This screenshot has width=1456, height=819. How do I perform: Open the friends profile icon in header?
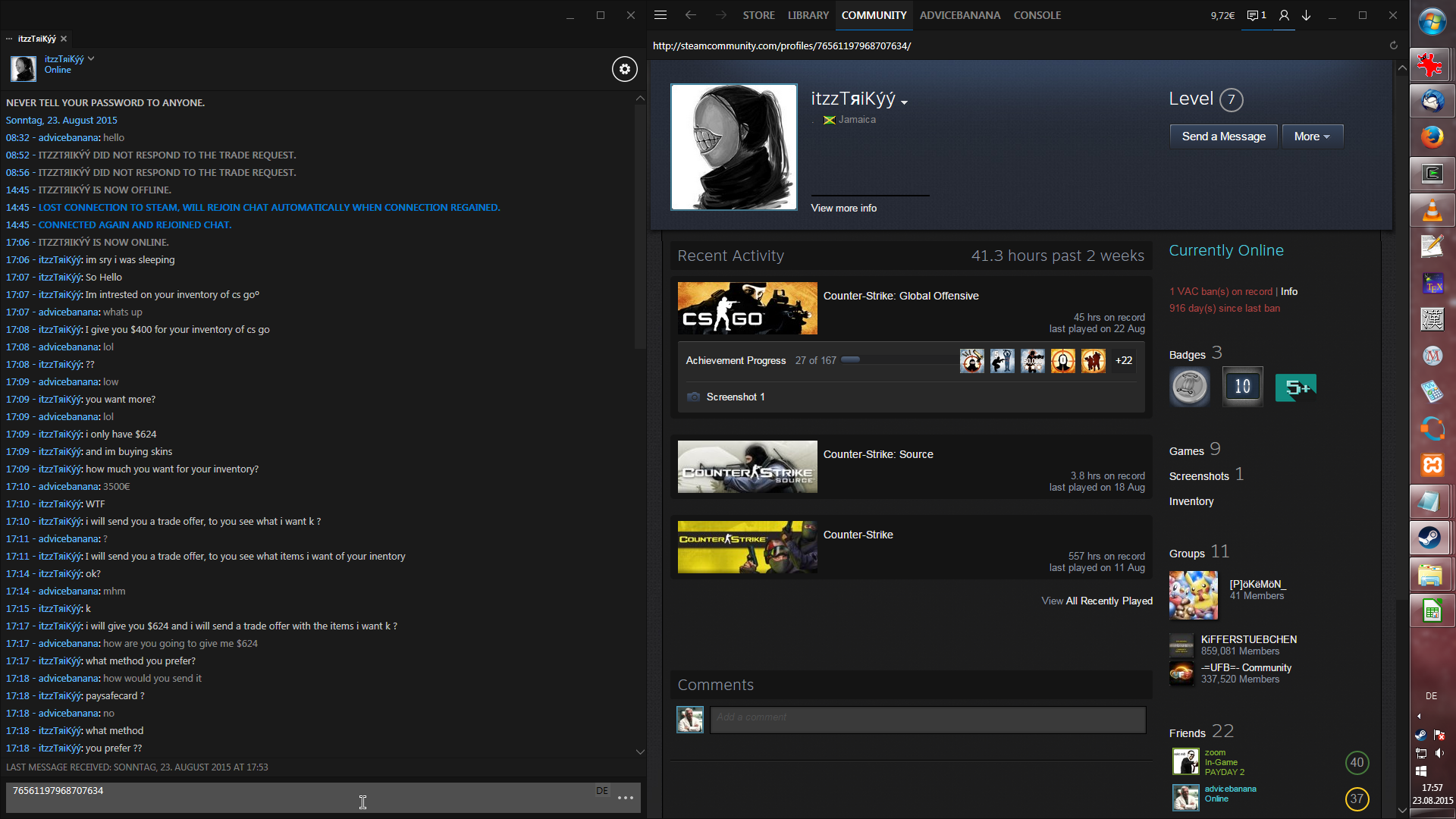pyautogui.click(x=1284, y=15)
